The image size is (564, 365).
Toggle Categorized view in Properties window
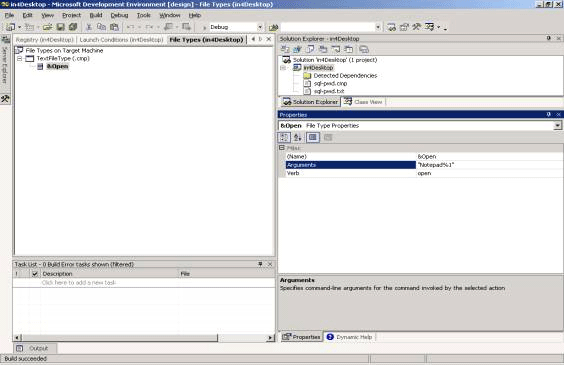point(284,137)
